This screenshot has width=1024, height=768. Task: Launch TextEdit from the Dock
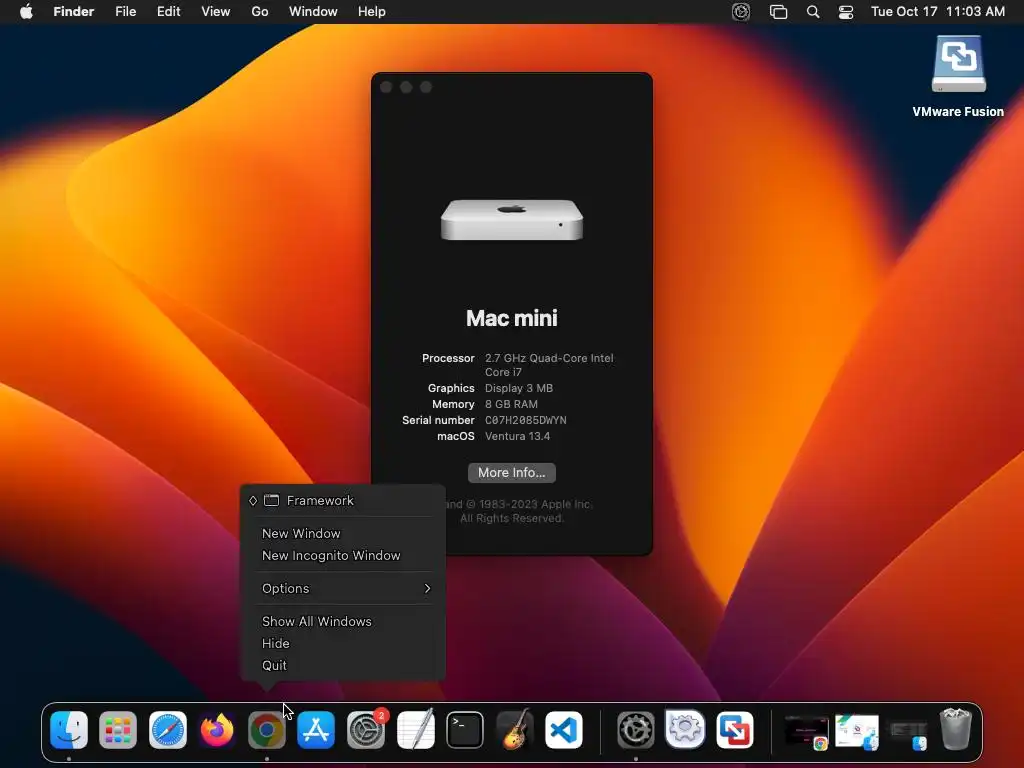415,729
